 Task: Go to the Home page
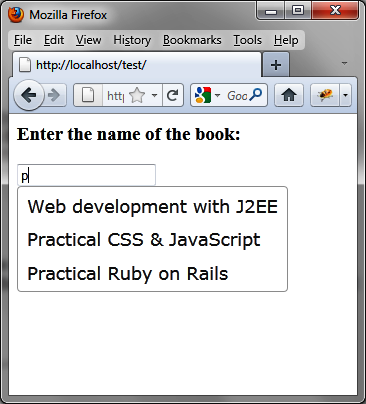click(289, 95)
